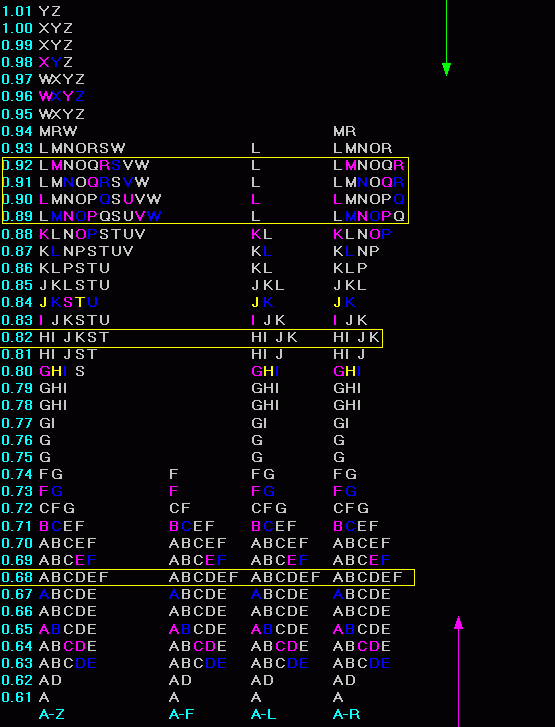Click AD at 0.62 in A-L column
The height and width of the screenshot is (727, 555).
(x=262, y=680)
